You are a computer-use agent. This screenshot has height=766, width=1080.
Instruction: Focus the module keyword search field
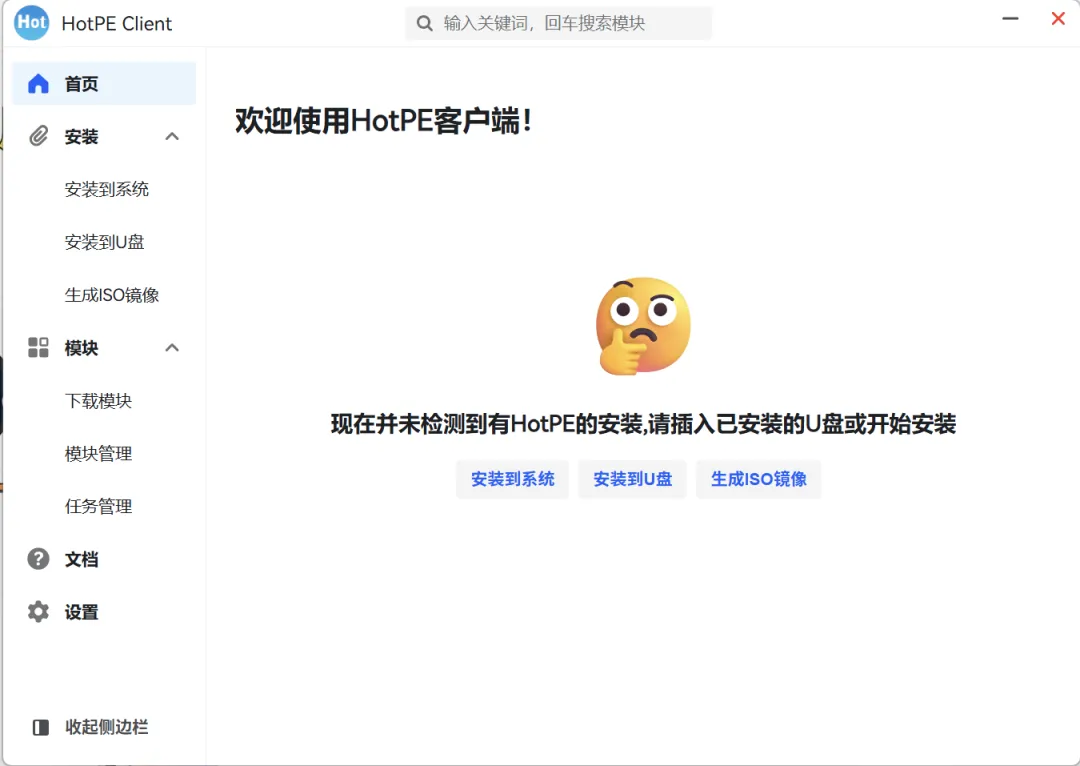coord(559,23)
